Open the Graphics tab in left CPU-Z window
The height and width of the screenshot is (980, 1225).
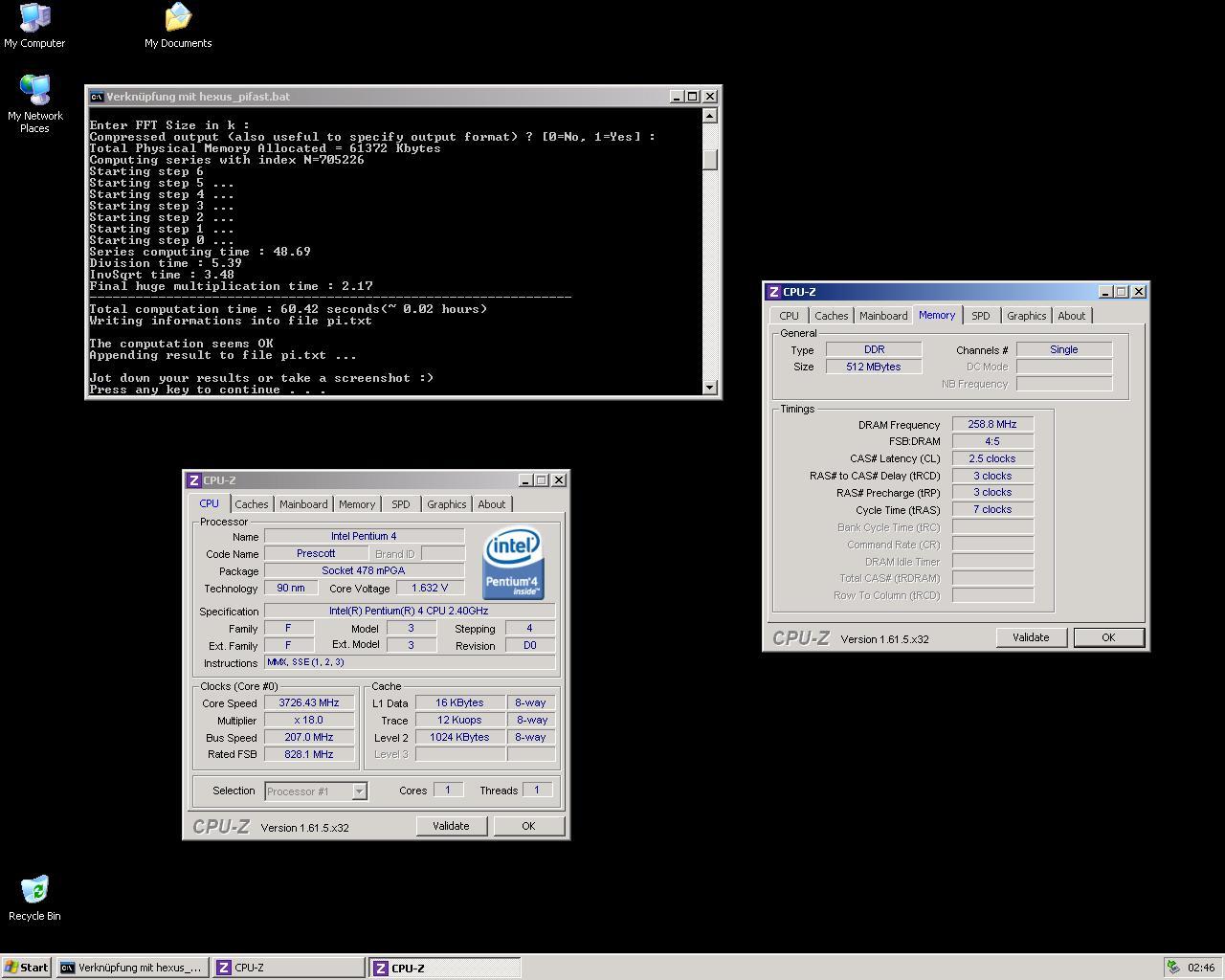[447, 504]
